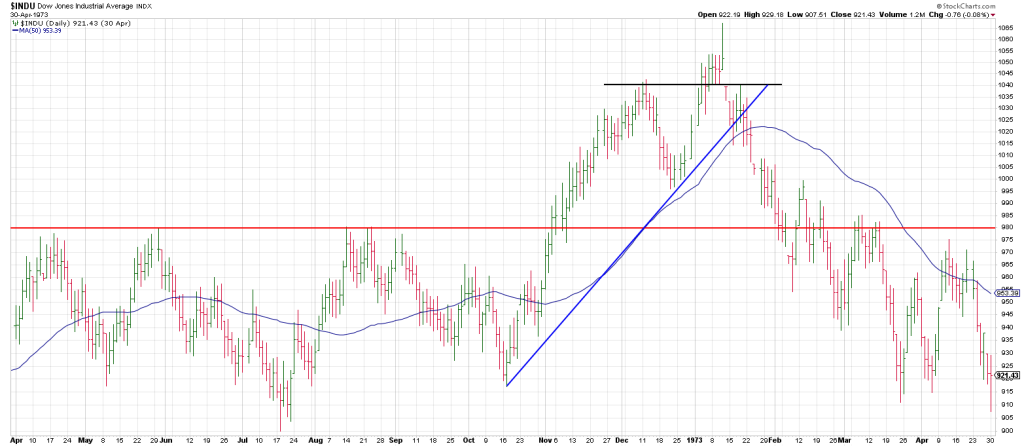
Task: Click the Jul month label on time axis
Action: (241, 439)
